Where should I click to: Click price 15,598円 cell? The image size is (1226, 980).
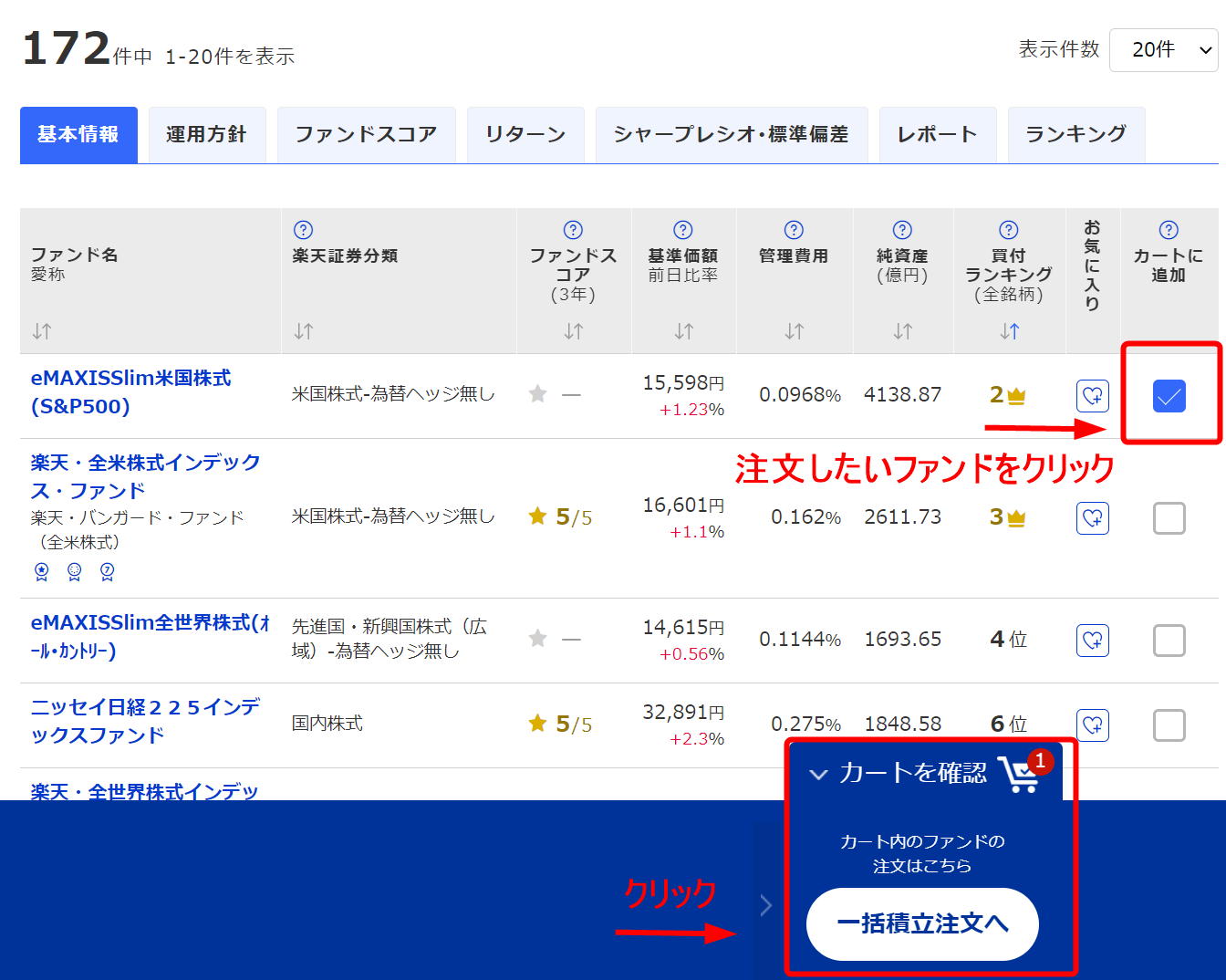click(683, 383)
